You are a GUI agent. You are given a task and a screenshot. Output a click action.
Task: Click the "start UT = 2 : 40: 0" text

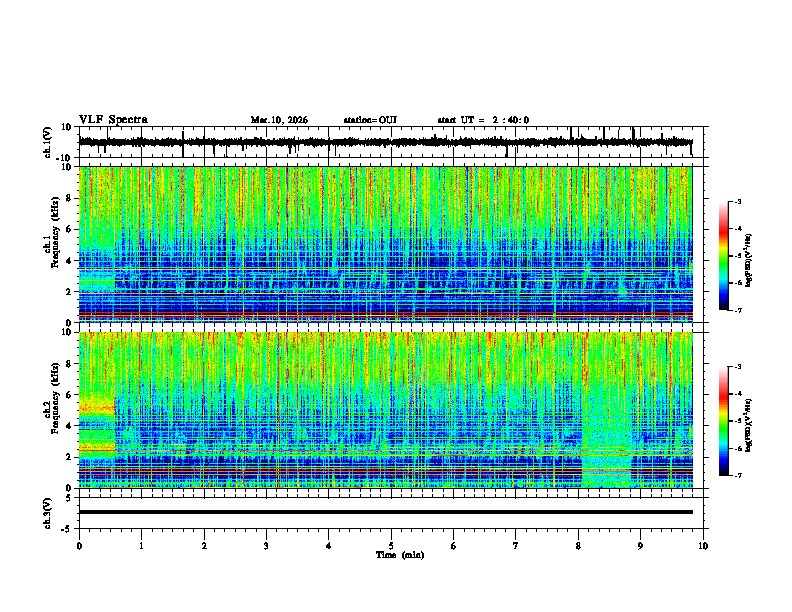click(x=483, y=120)
